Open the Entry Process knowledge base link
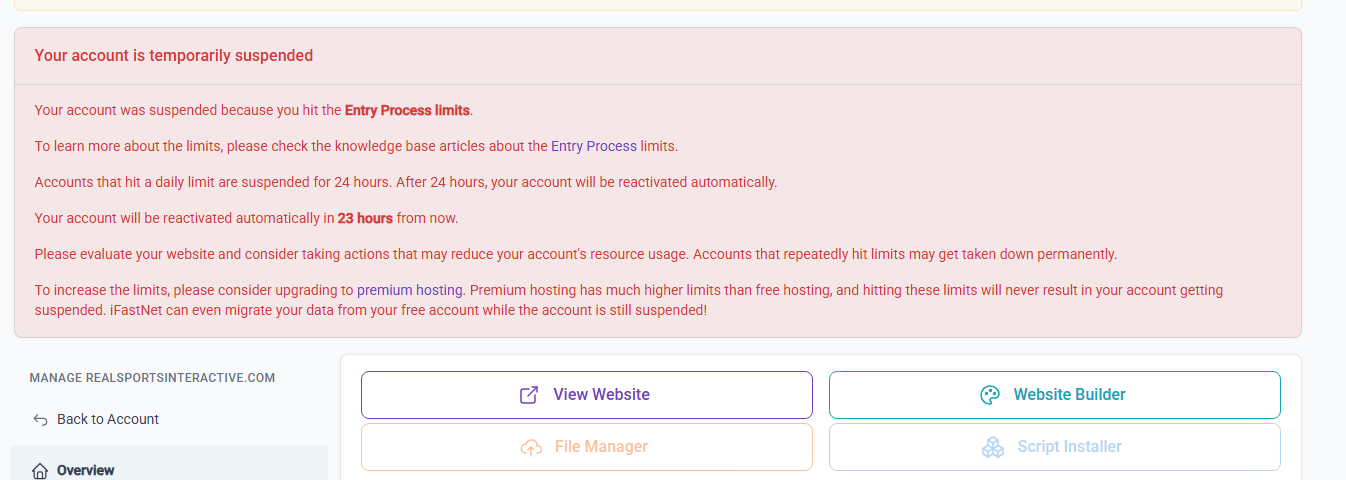Viewport: 1346px width, 480px height. tap(594, 146)
